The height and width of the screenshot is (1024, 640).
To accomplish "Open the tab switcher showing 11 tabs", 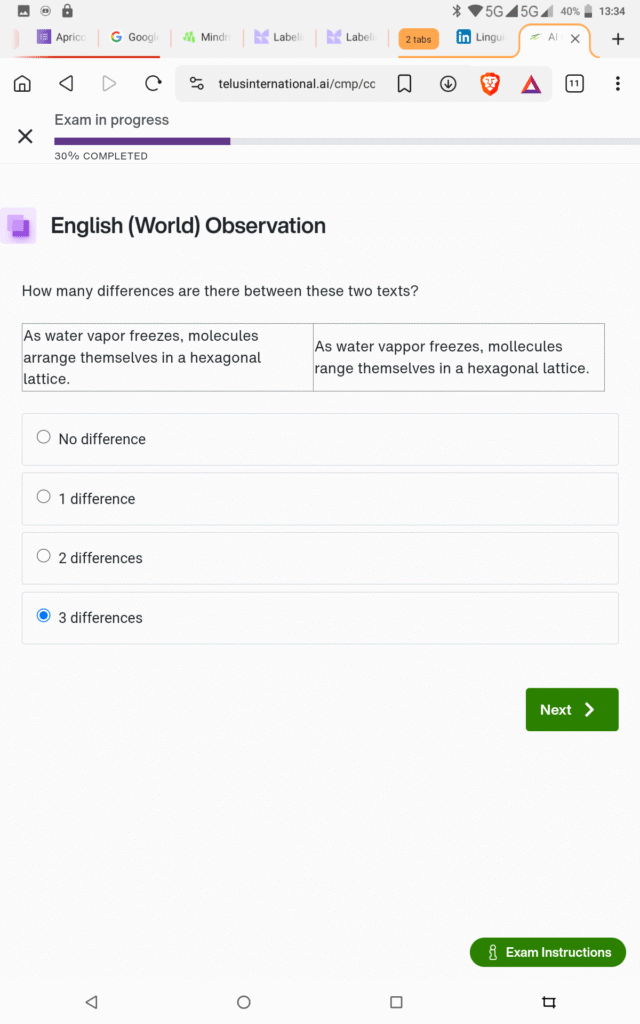I will tap(574, 84).
